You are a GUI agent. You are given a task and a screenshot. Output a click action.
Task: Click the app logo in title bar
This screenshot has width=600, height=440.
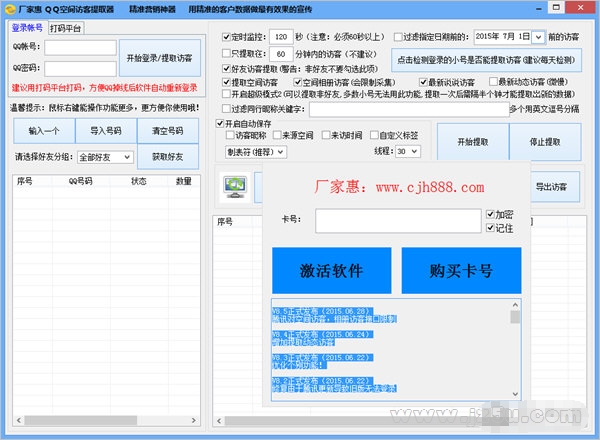pyautogui.click(x=10, y=8)
